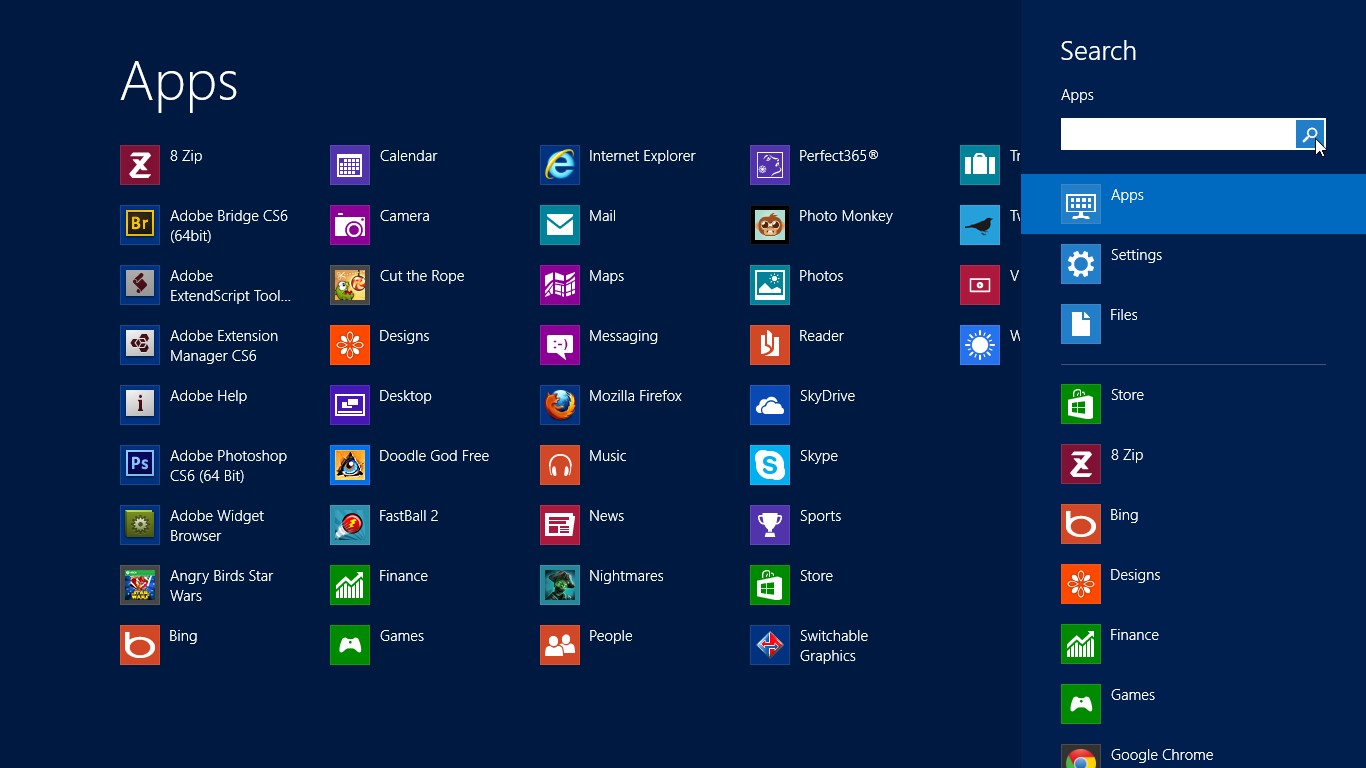The height and width of the screenshot is (768, 1366).
Task: Launch the Nightmares game icon
Action: pyautogui.click(x=560, y=585)
